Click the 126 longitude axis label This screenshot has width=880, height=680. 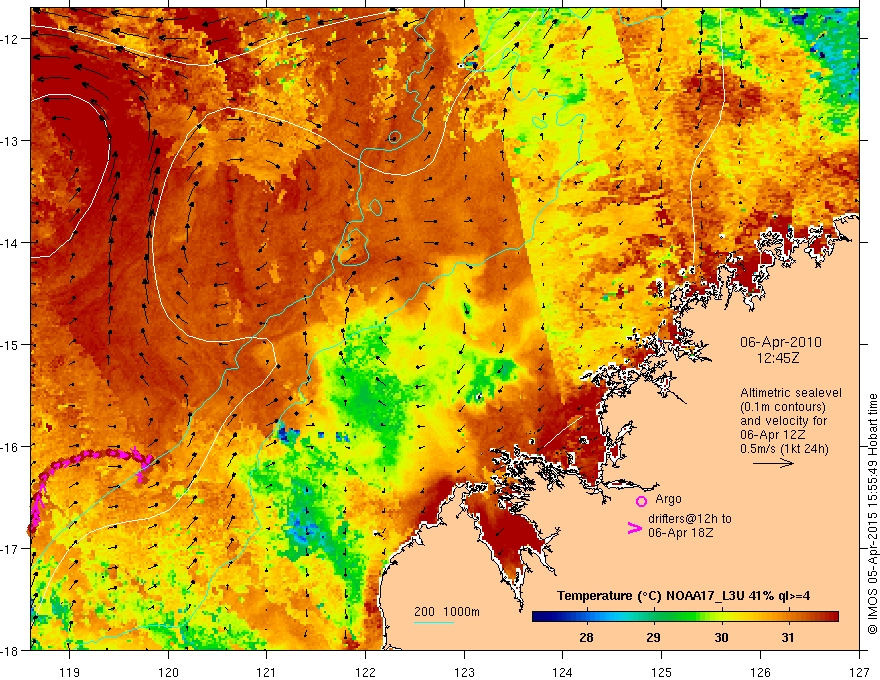[760, 672]
